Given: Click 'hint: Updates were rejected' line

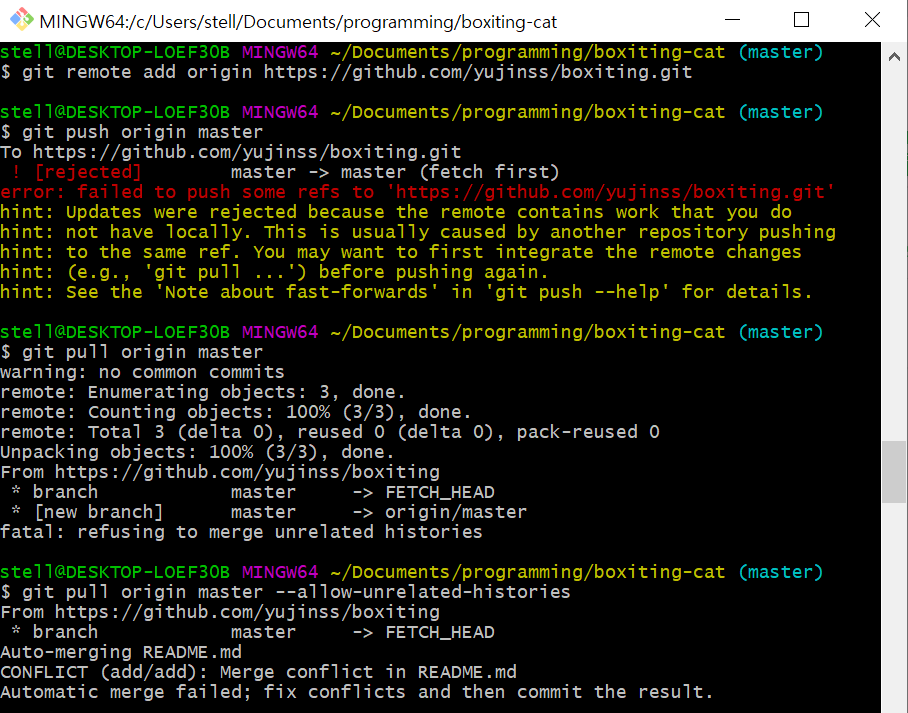Looking at the screenshot, I should [396, 212].
